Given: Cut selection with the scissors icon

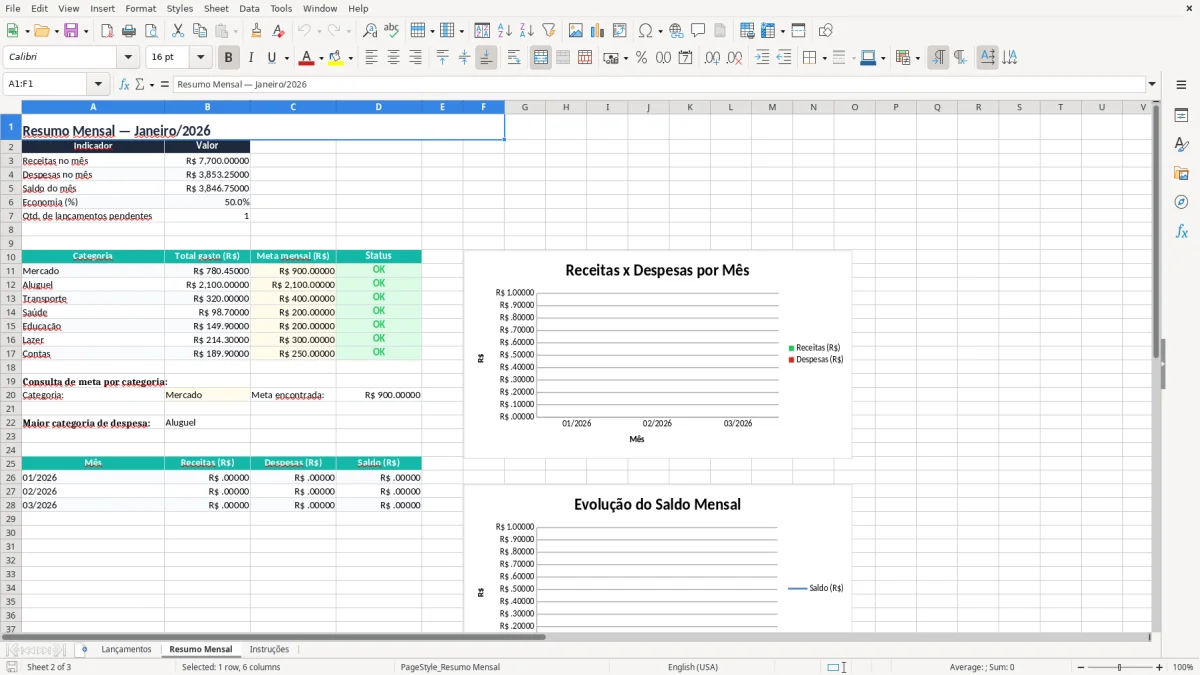Looking at the screenshot, I should coord(178,31).
